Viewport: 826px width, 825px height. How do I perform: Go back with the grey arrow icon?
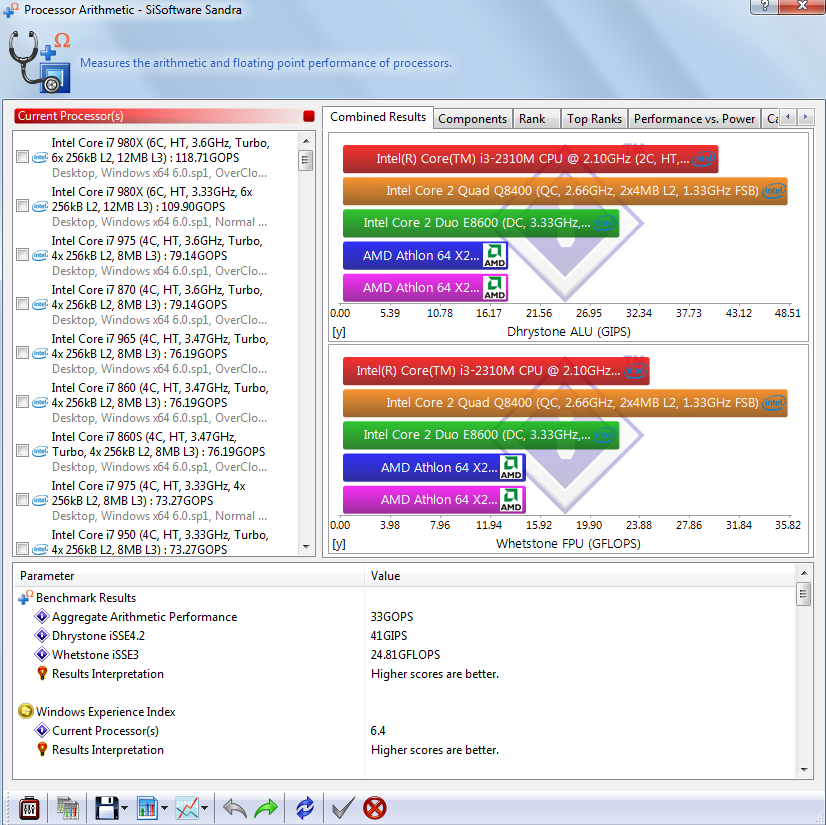(x=235, y=808)
